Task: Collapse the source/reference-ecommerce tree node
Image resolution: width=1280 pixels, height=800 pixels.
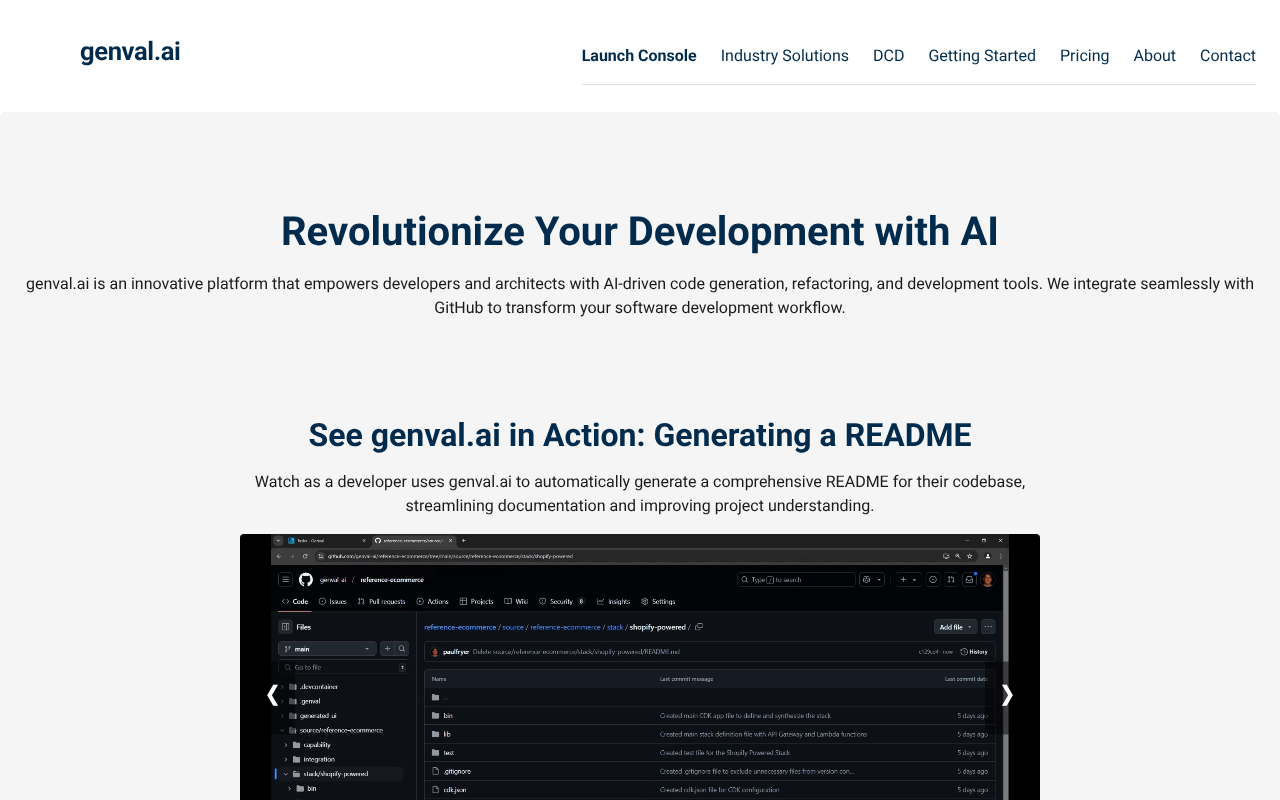Action: point(283,729)
